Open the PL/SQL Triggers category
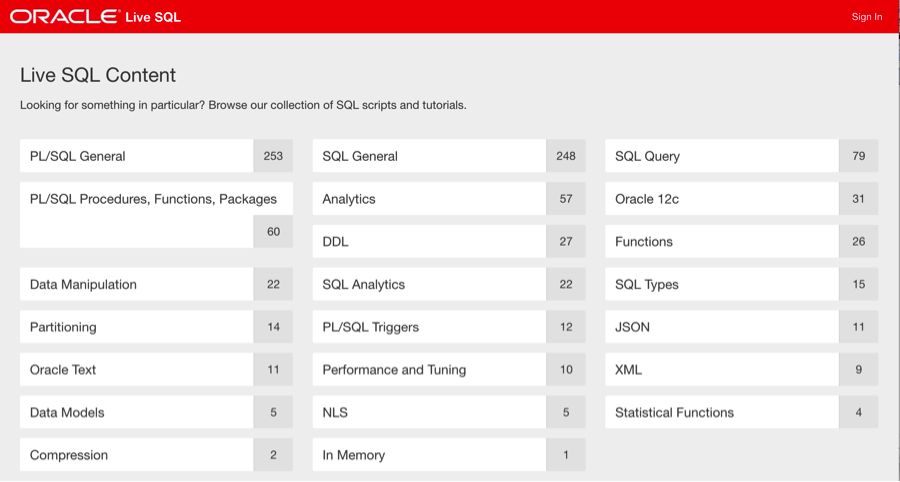The height and width of the screenshot is (482, 900). click(429, 327)
